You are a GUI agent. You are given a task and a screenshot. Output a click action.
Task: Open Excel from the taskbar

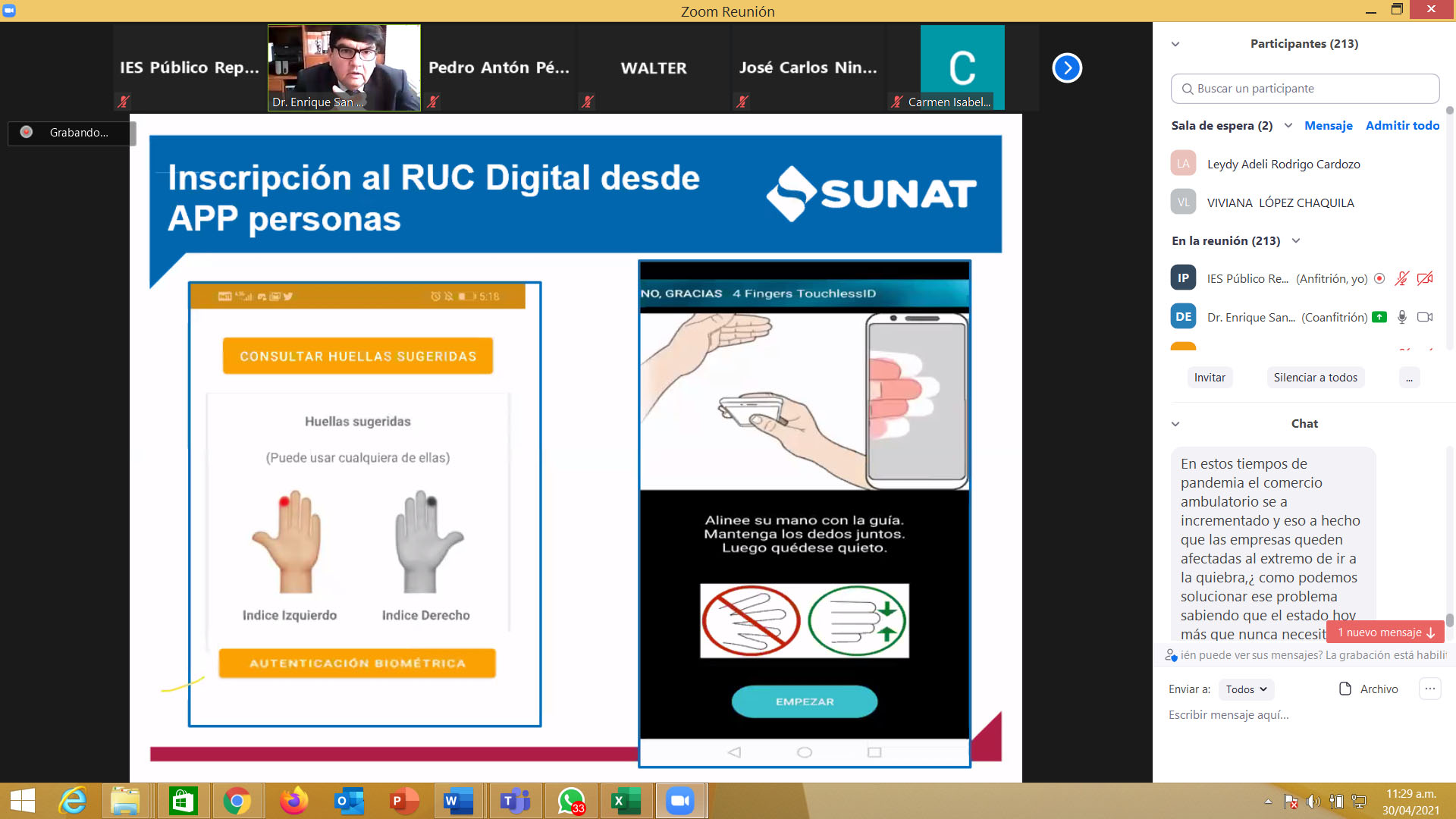point(626,801)
